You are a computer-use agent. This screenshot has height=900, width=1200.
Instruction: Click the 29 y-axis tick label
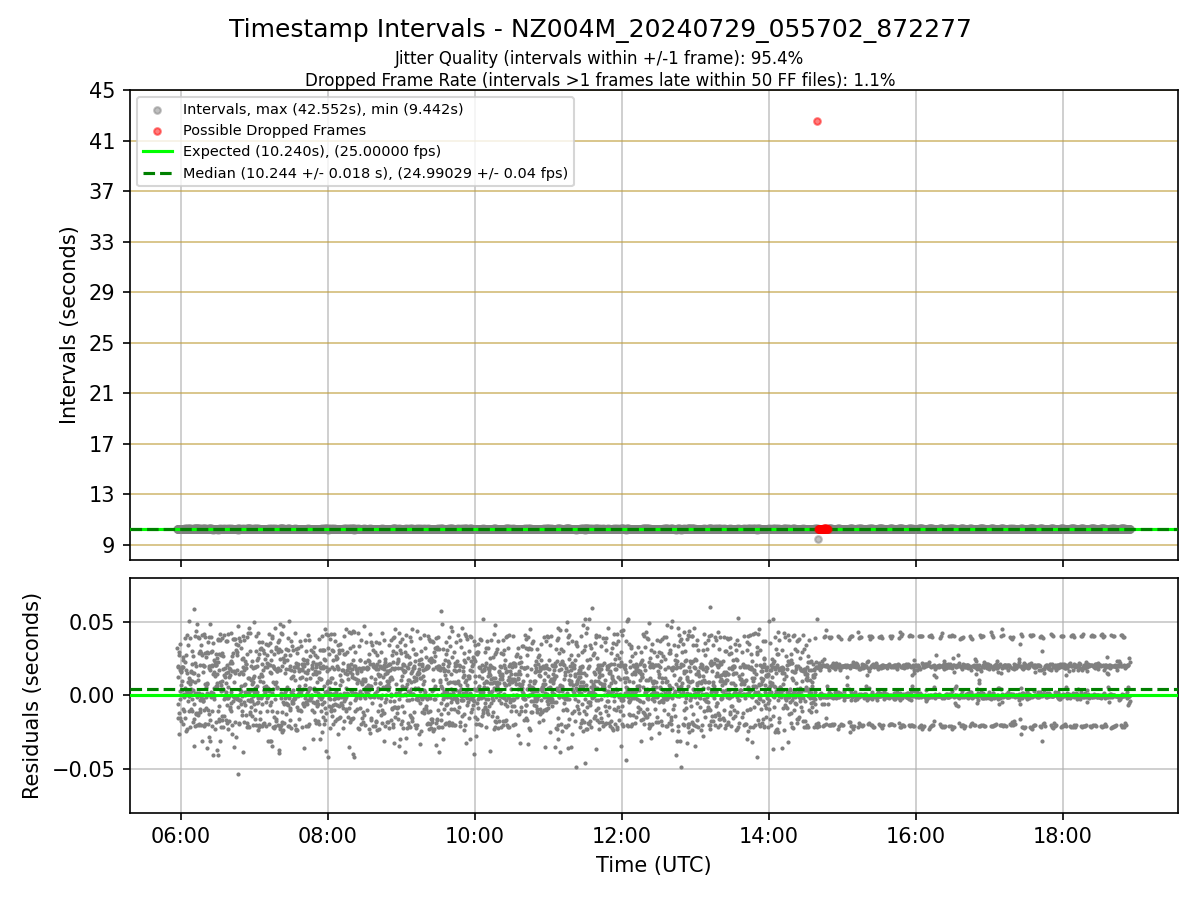point(103,293)
